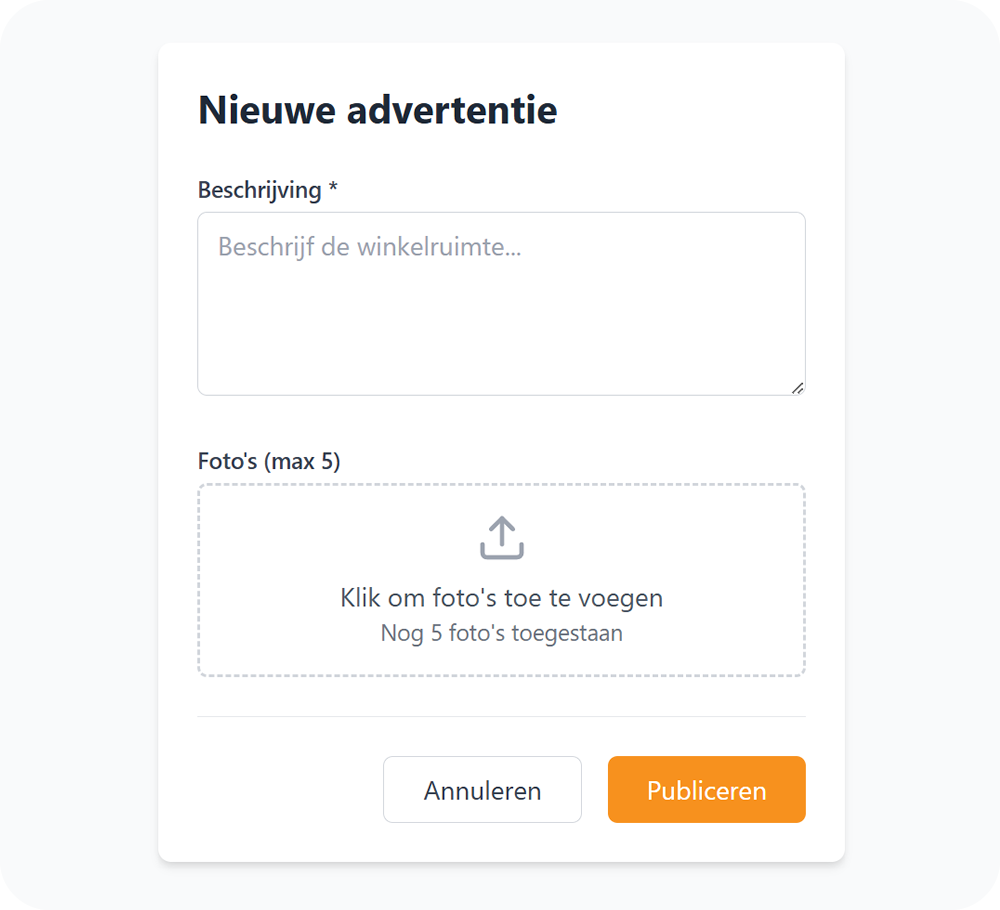Click the Beschrijving field label
The width and height of the screenshot is (1000, 910).
(x=260, y=190)
